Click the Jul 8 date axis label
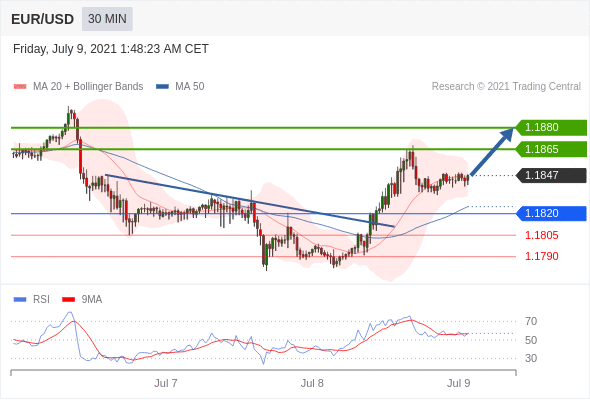The height and width of the screenshot is (400, 590). tap(312, 383)
